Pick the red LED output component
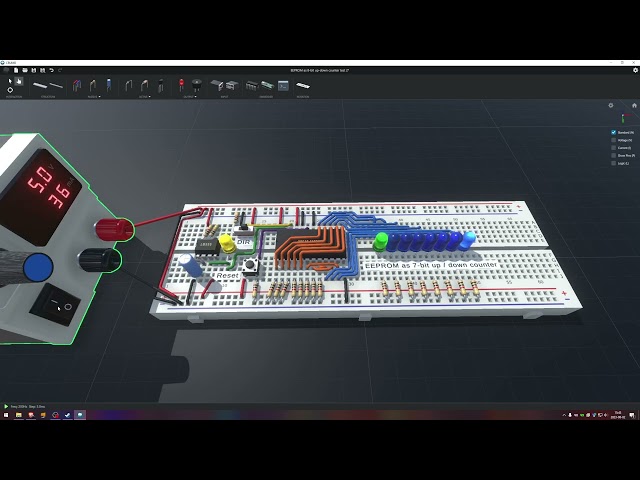The height and width of the screenshot is (480, 640). point(181,85)
